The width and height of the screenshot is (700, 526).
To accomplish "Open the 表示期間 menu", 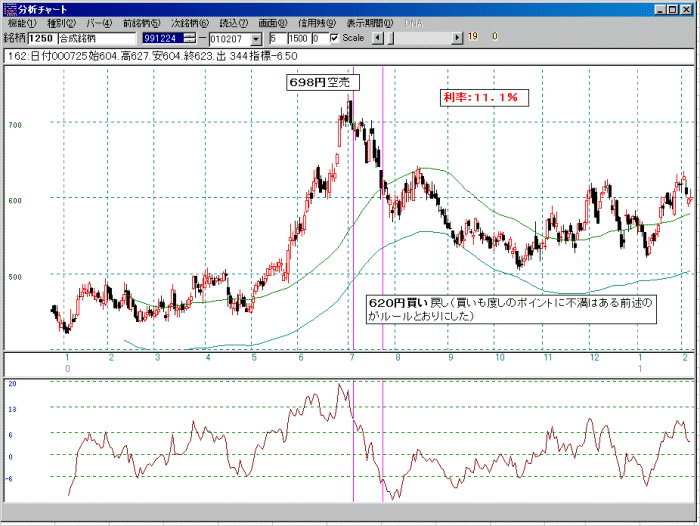I will 365,22.
